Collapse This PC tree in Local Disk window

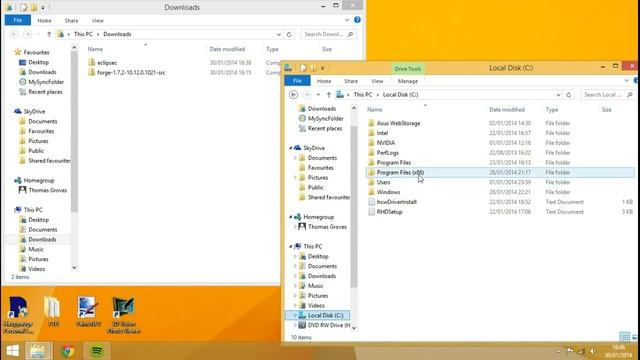pyautogui.click(x=291, y=246)
